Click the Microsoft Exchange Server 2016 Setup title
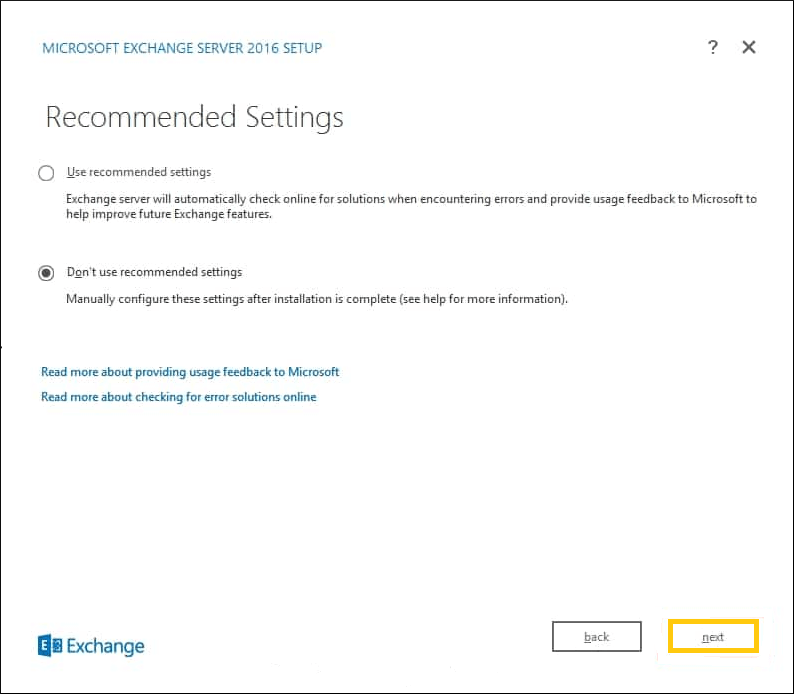Image resolution: width=794 pixels, height=694 pixels. [182, 48]
